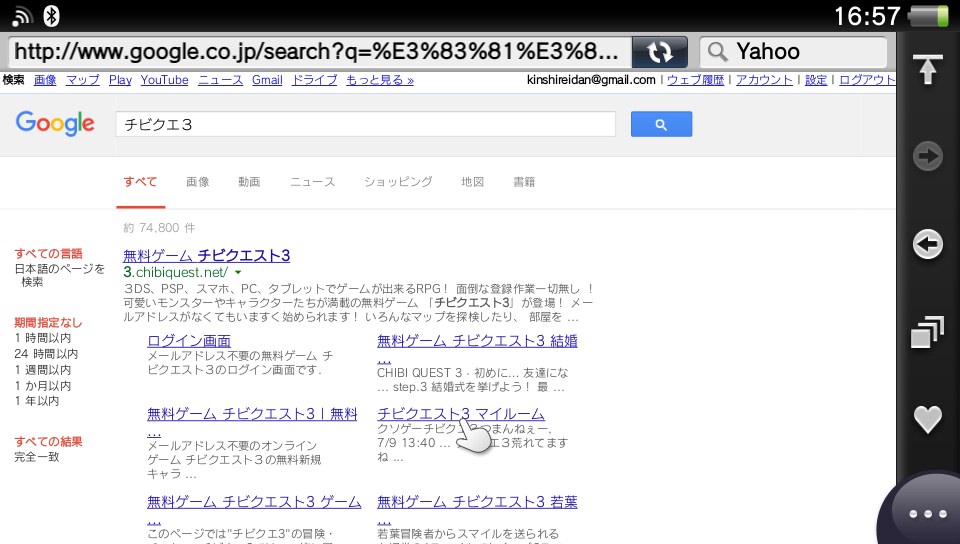Click the 約 74,800 件 result count
This screenshot has height=544, width=960.
tap(159, 228)
